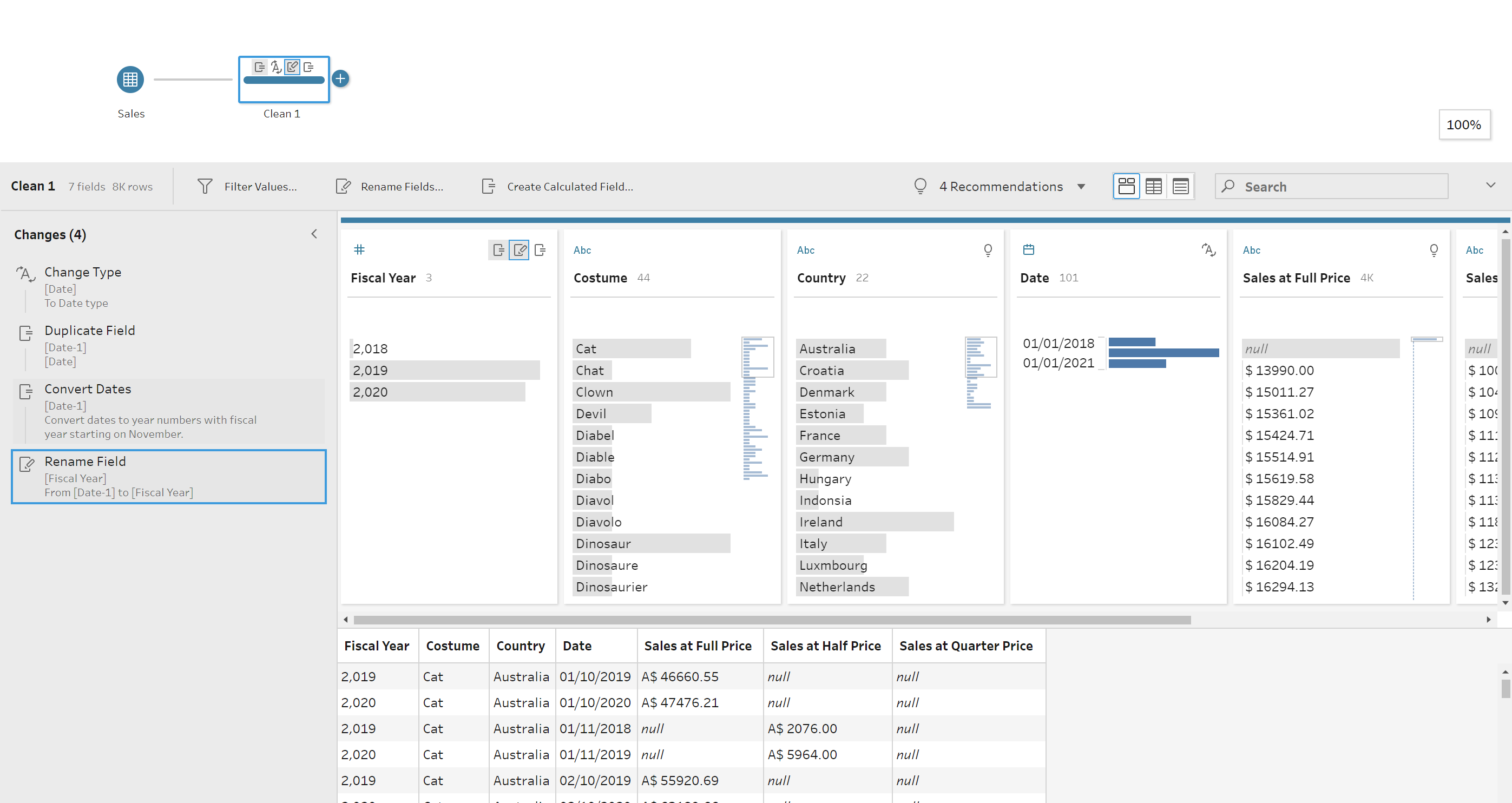Click the Country field recommendation lightbulb icon
The height and width of the screenshot is (803, 1512).
pyautogui.click(x=988, y=250)
